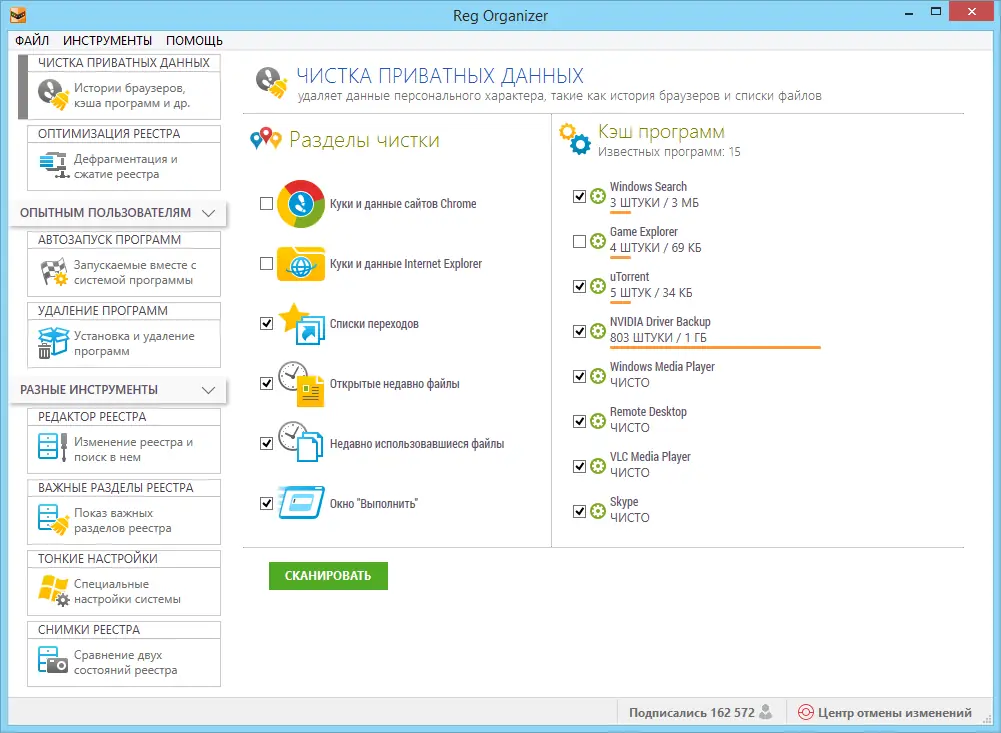Uncheck the Skype checkbox
The height and width of the screenshot is (733, 1001).
pos(580,511)
